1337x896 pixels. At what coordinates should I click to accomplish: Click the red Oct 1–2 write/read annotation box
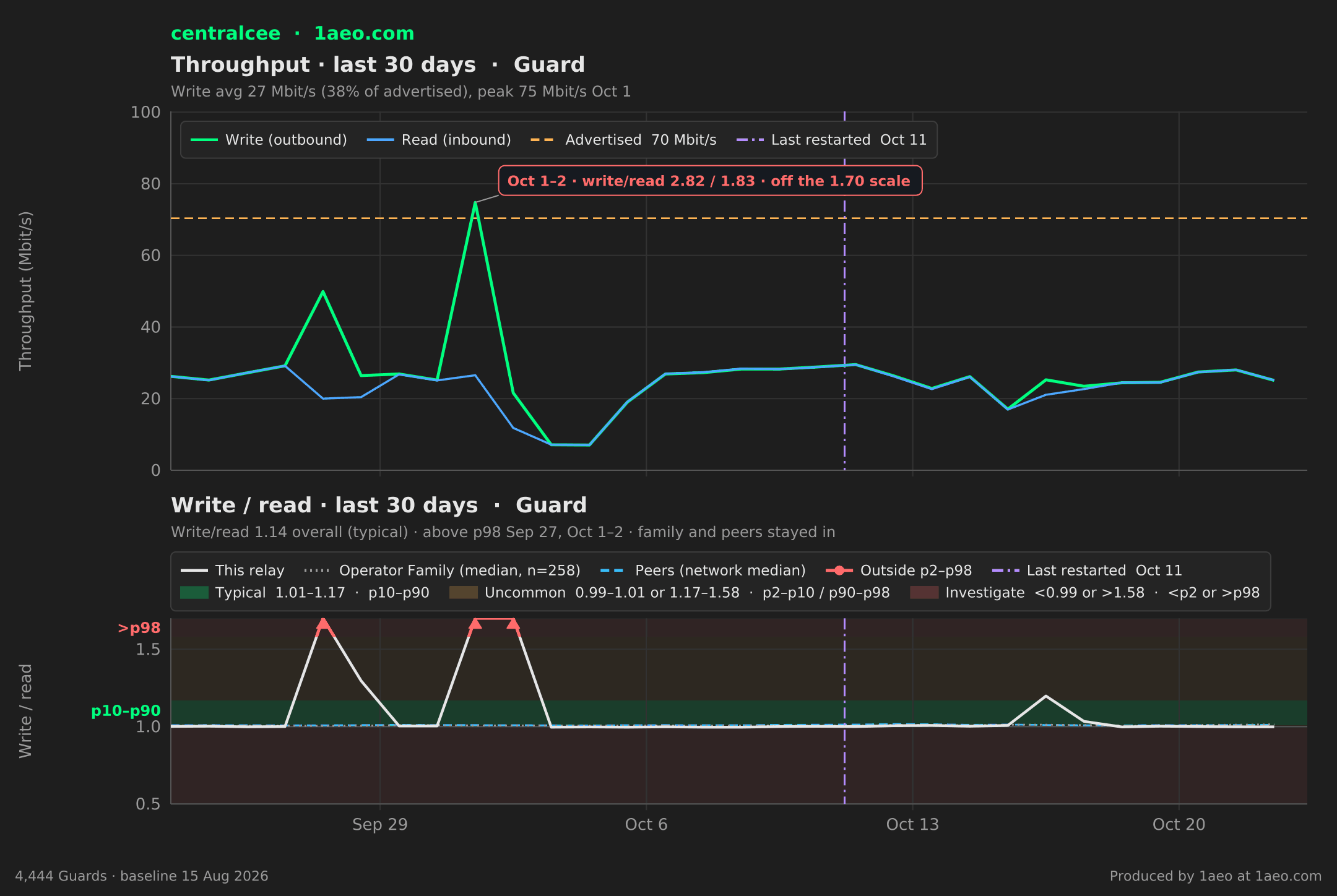pyautogui.click(x=710, y=181)
